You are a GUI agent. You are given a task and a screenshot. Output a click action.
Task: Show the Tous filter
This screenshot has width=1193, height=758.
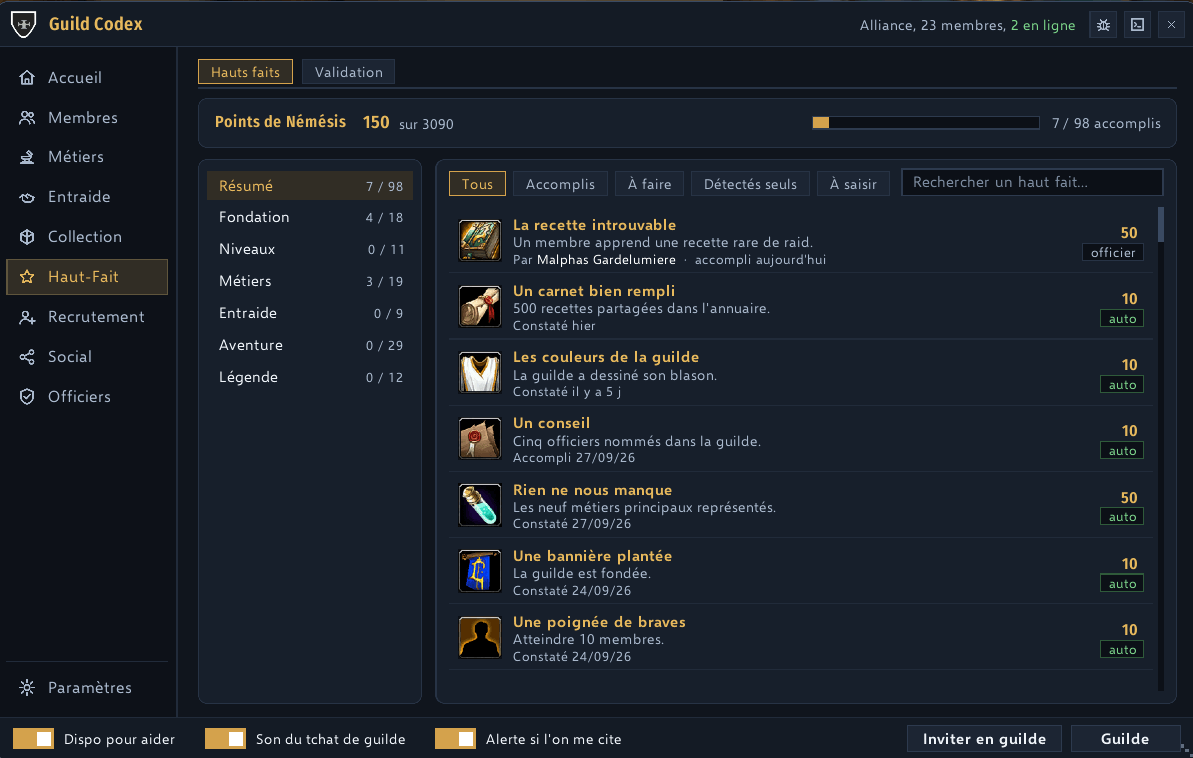tap(477, 184)
